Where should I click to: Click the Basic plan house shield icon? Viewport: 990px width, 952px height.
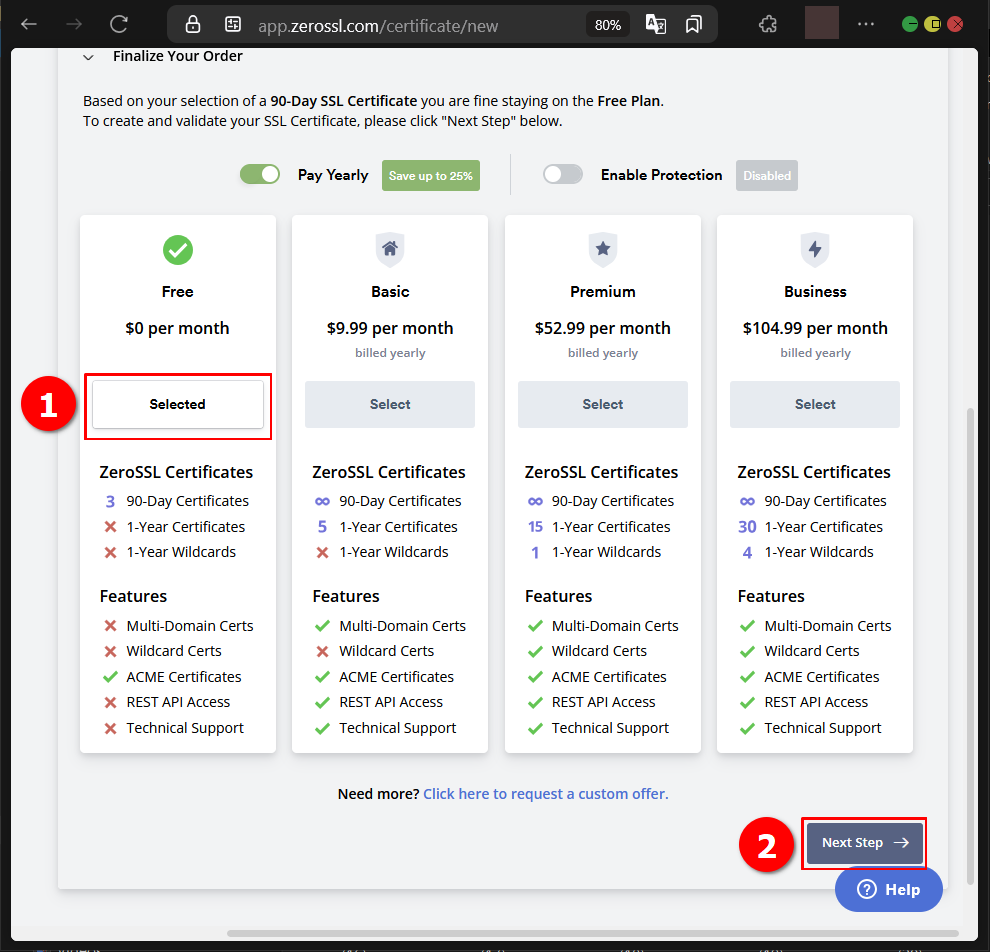(390, 249)
